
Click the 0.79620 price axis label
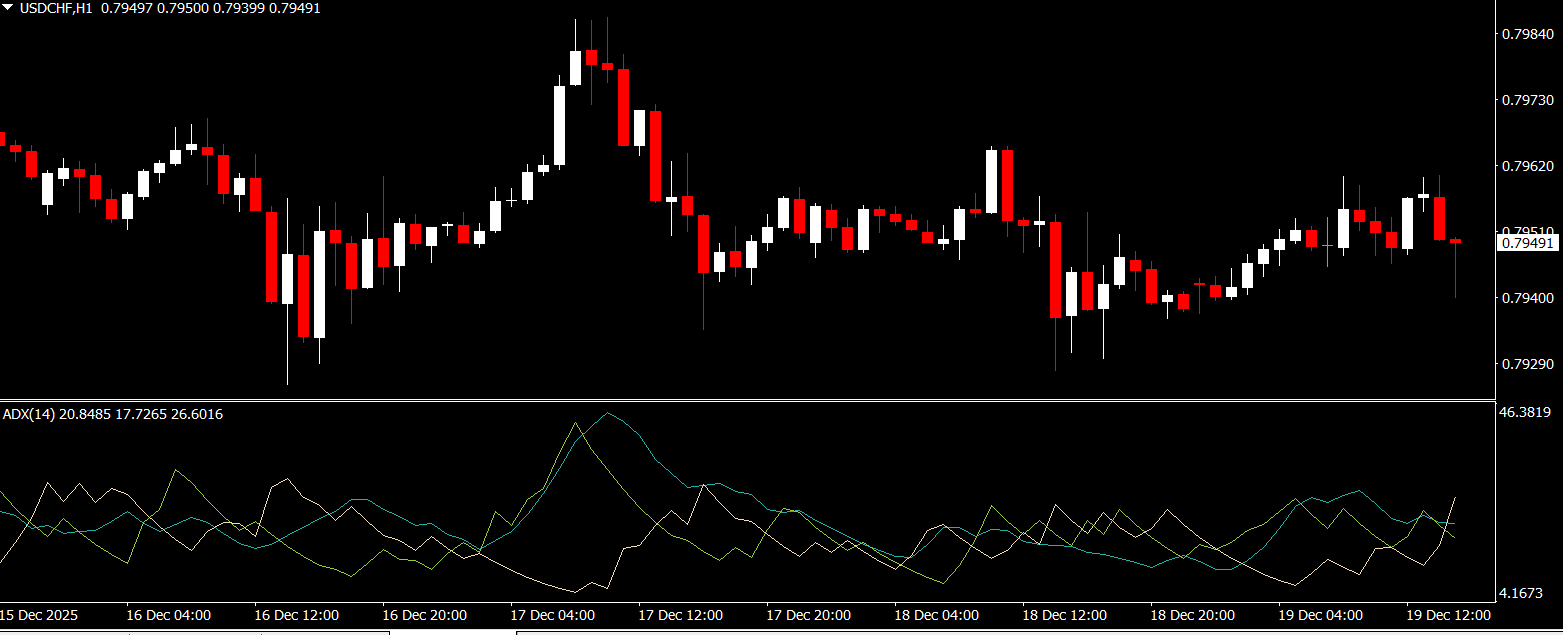coord(1527,166)
